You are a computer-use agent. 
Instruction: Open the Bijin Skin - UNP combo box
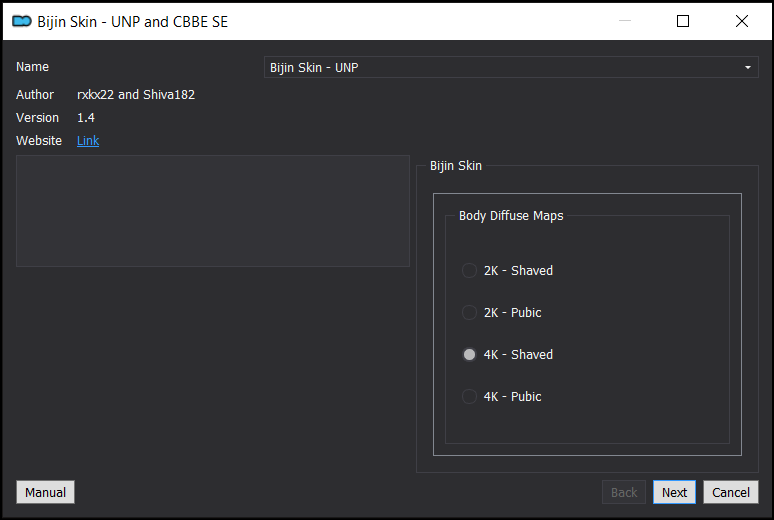point(511,67)
